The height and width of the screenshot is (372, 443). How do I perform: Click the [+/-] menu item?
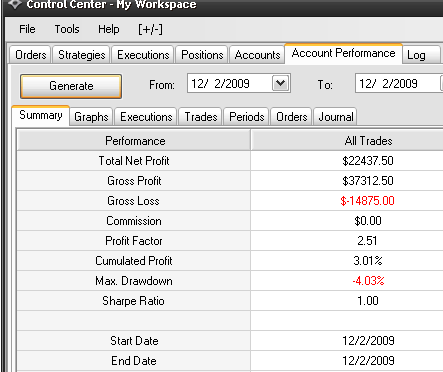click(150, 29)
